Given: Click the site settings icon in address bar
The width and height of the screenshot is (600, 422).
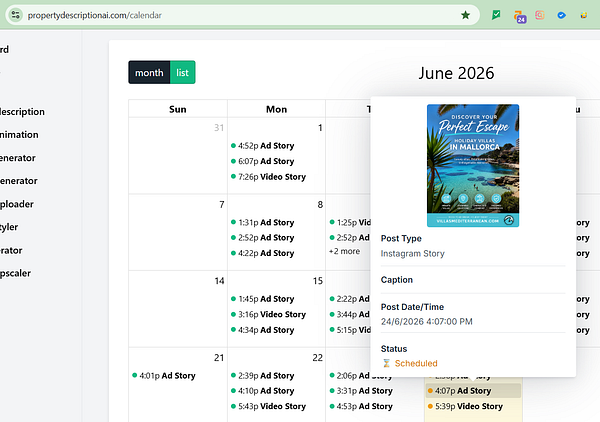Looking at the screenshot, I should (x=16, y=15).
